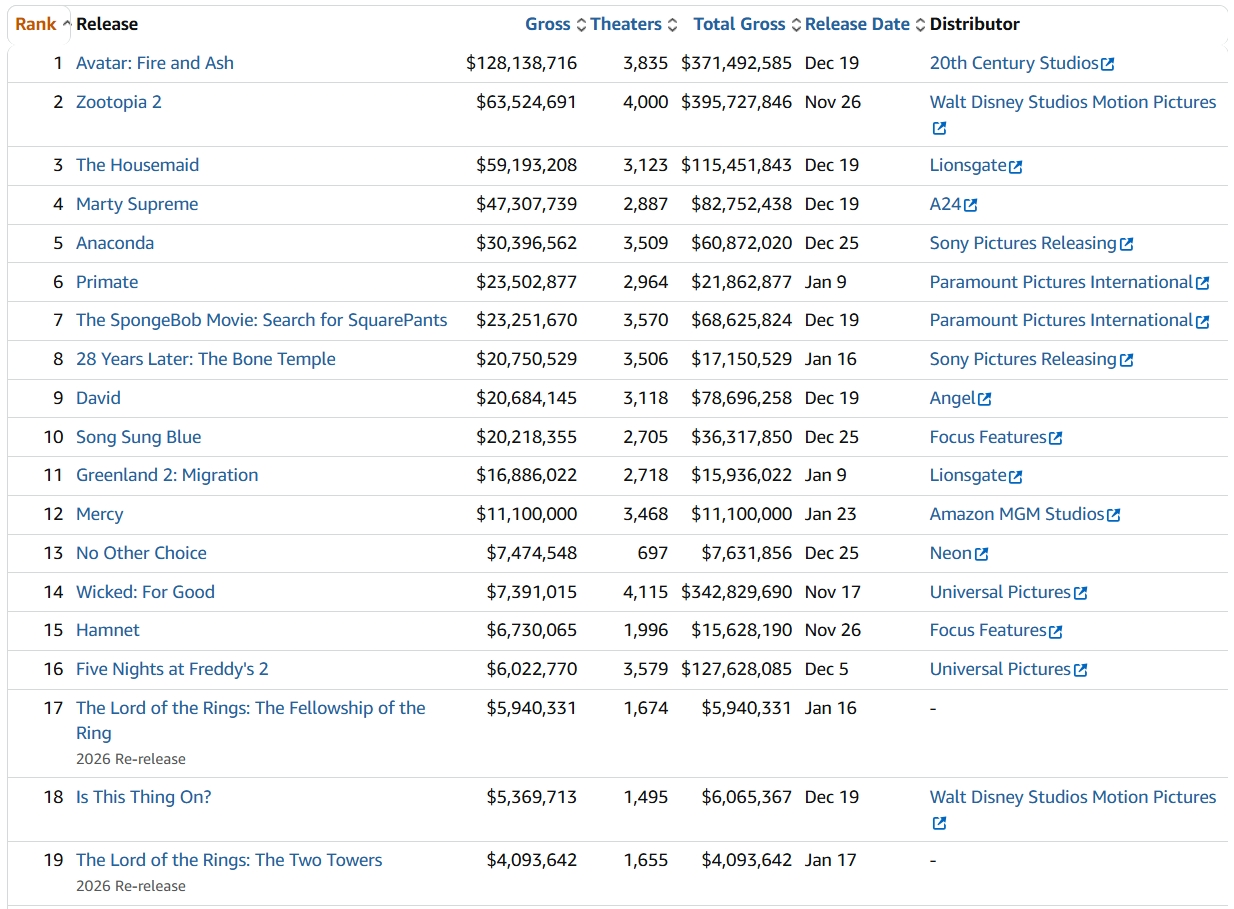Click external link icon in the Anaconda row

tap(1126, 244)
